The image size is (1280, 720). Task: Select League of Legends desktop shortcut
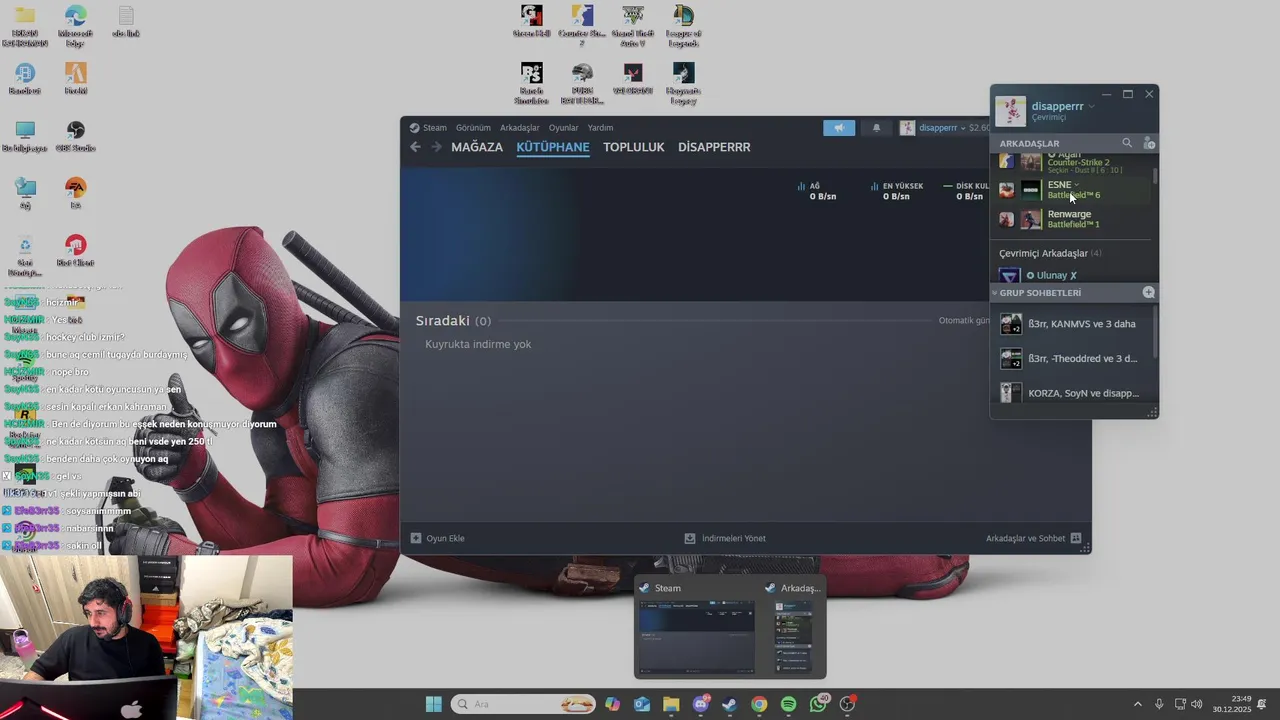pyautogui.click(x=683, y=26)
